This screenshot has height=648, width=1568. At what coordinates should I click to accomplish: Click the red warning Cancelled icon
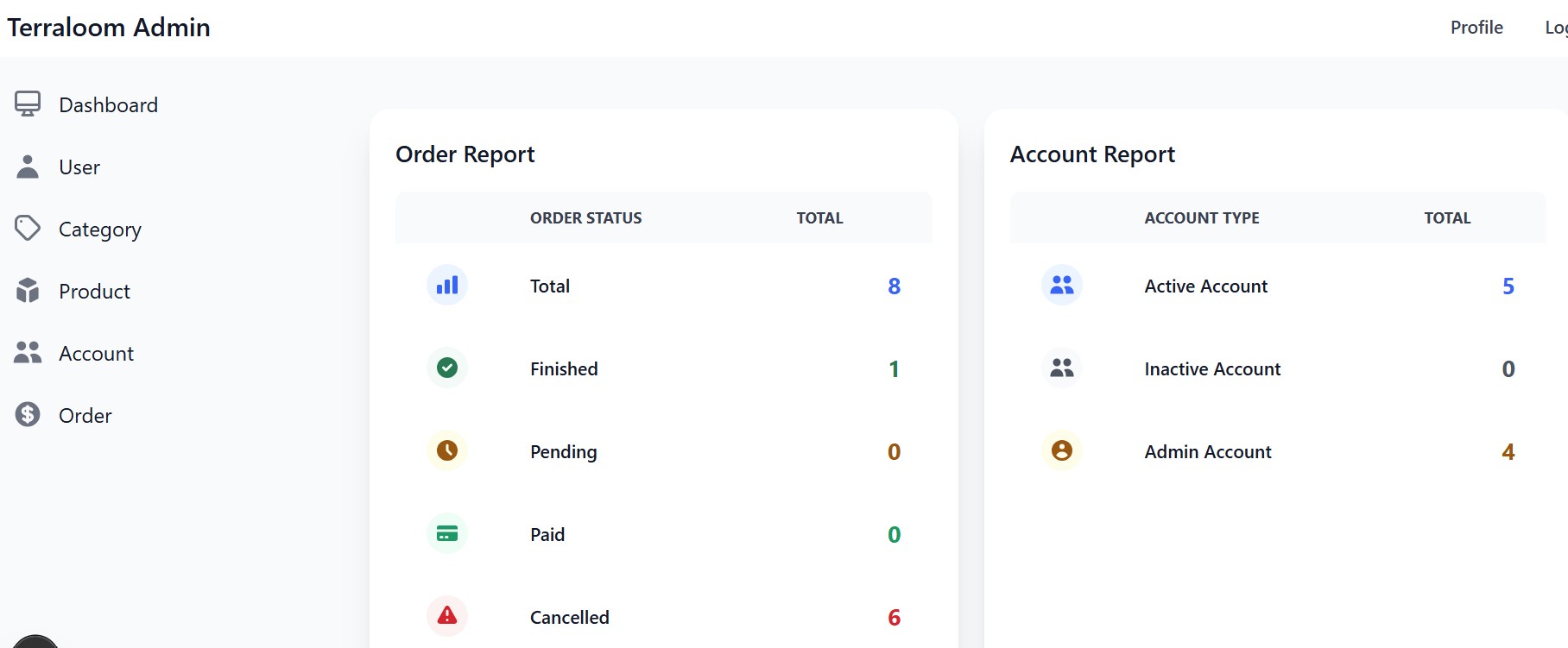click(447, 616)
